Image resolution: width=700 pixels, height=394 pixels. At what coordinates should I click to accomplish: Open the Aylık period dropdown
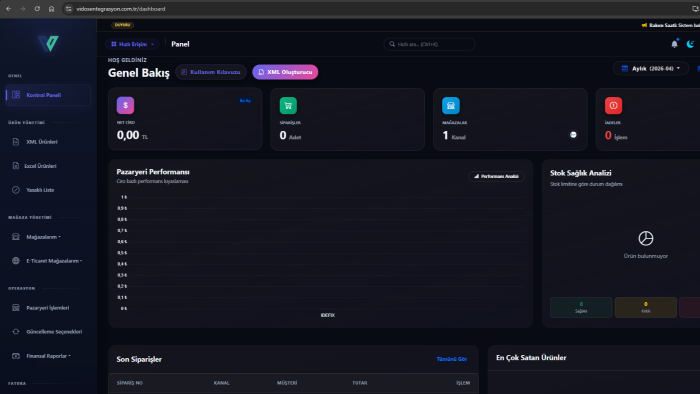(651, 69)
